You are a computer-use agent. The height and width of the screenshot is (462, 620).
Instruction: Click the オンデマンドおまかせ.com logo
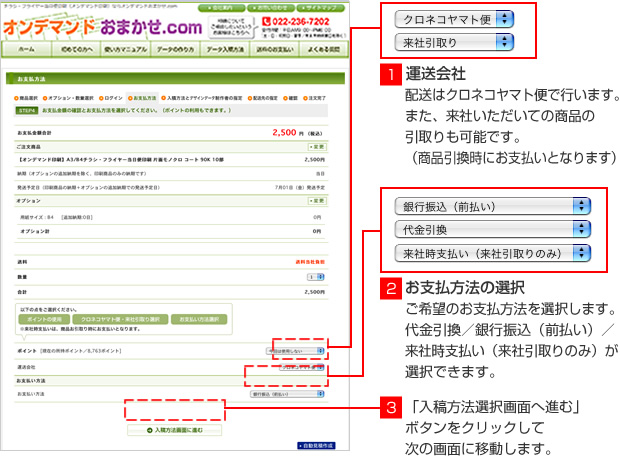[x=103, y=27]
